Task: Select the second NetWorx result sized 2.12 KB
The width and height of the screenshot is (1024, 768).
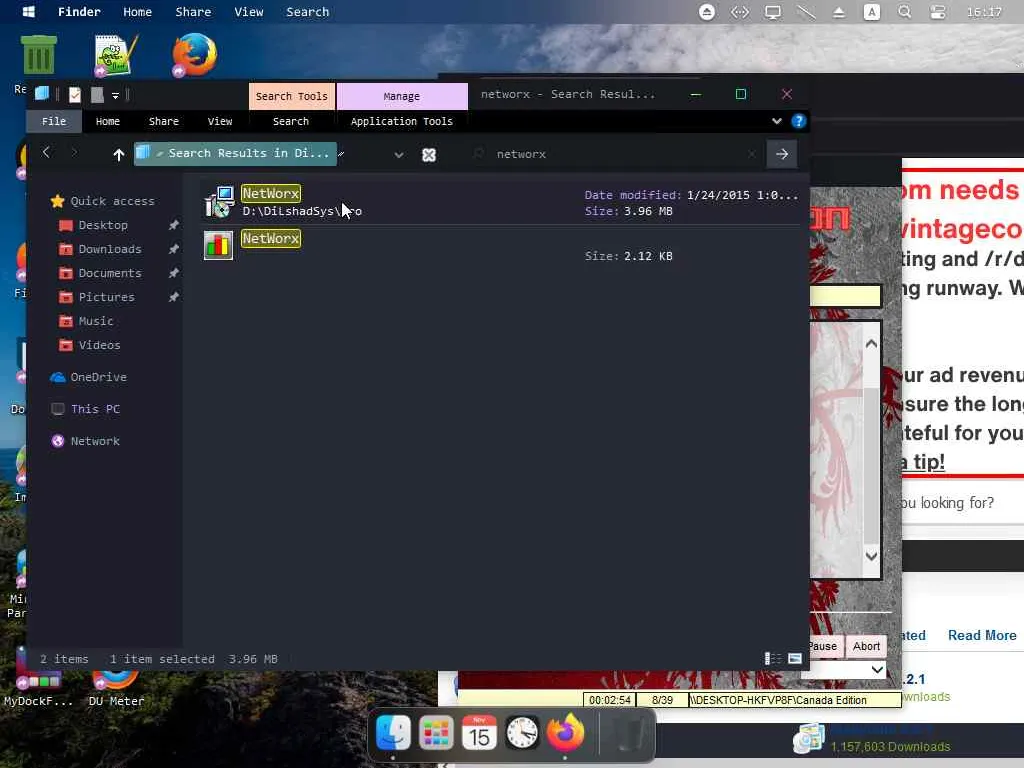Action: [500, 247]
